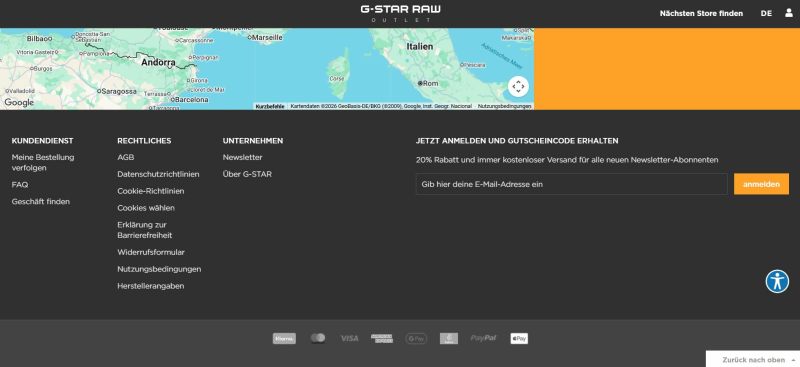This screenshot has width=800, height=367.
Task: Click the RECHTLICHES heading
Action: (x=144, y=141)
